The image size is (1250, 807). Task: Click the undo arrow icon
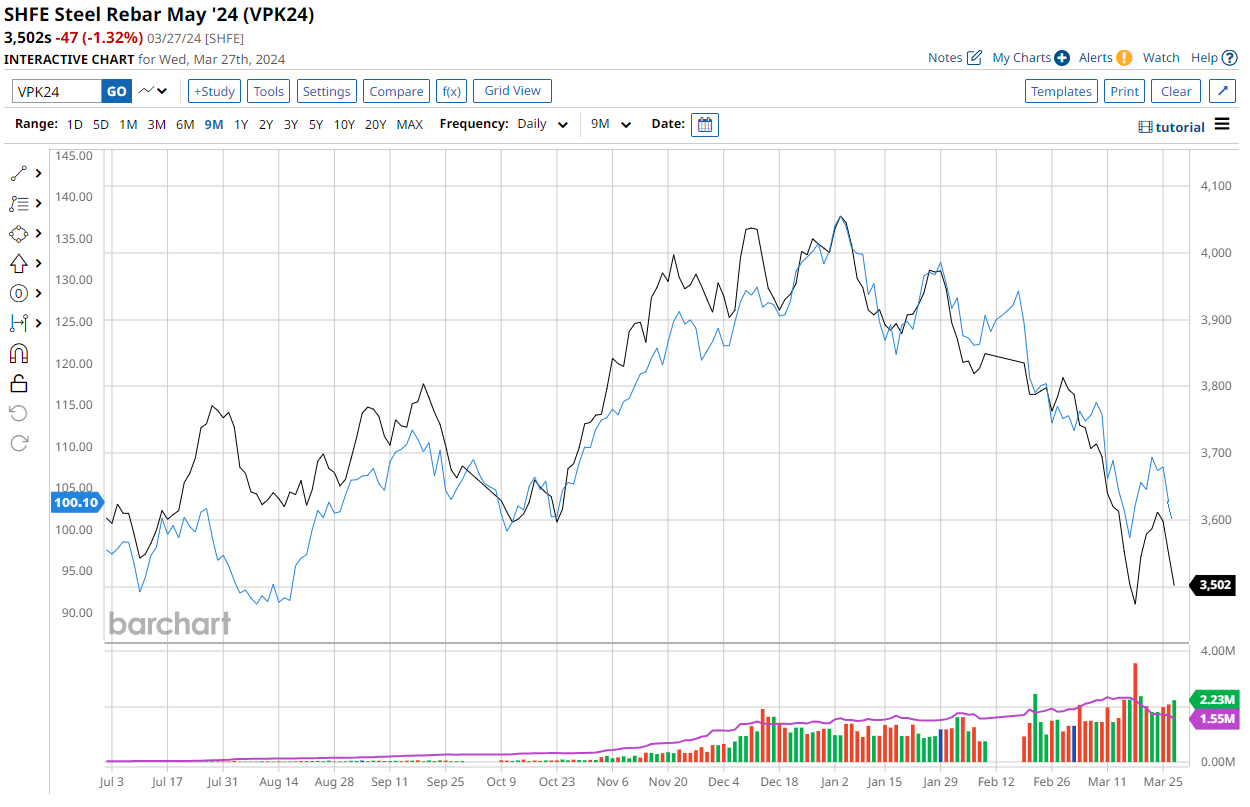(x=19, y=413)
